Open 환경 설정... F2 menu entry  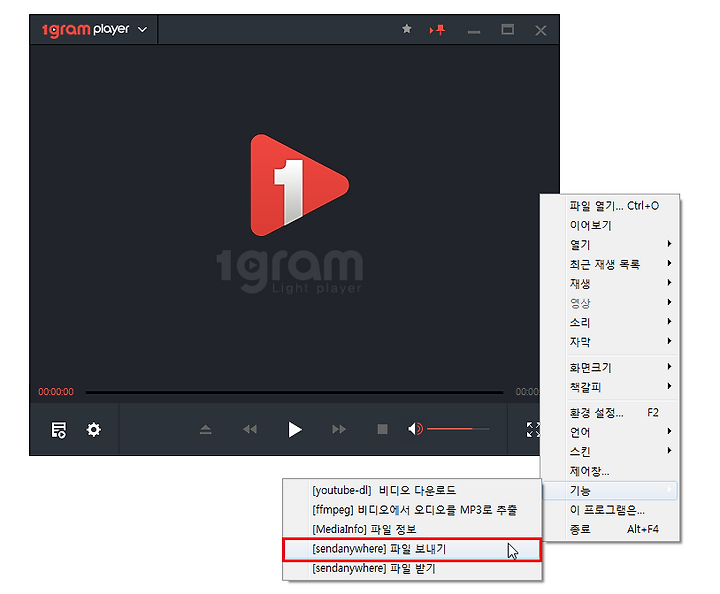point(610,413)
